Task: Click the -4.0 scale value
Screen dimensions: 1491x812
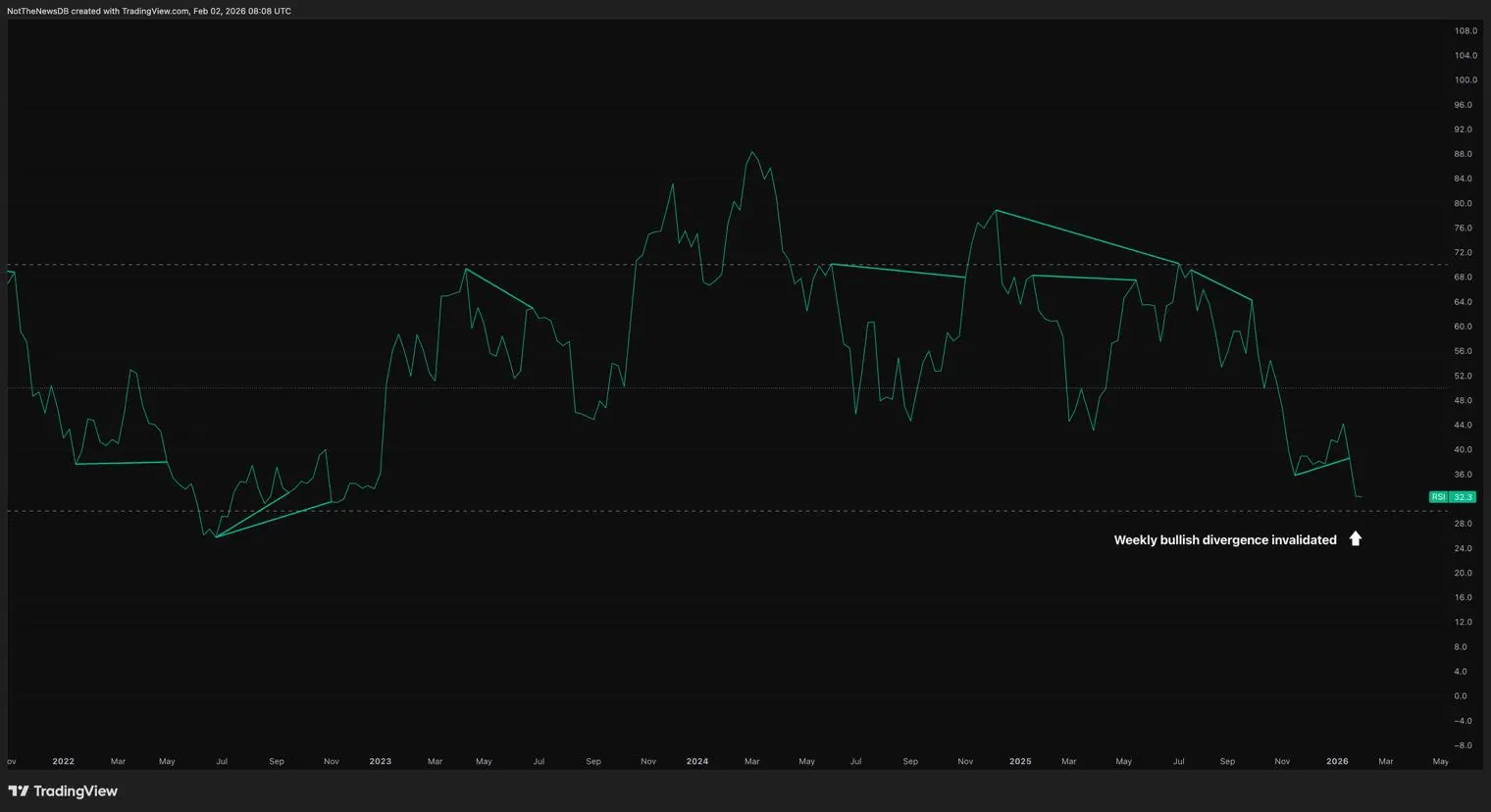Action: click(x=1463, y=721)
